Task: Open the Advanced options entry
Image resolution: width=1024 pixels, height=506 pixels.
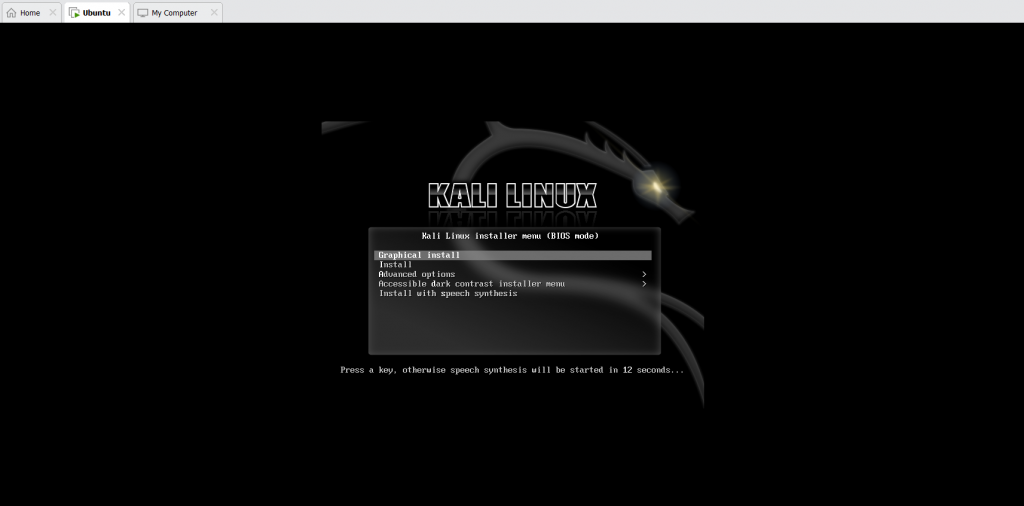Action: (x=513, y=274)
